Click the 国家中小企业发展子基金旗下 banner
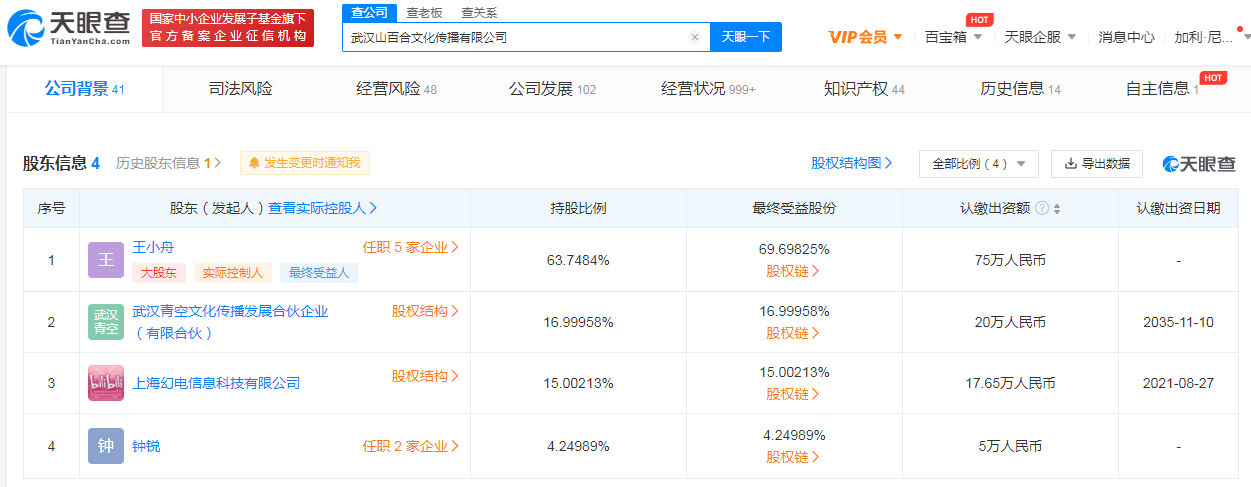Viewport: 1251px width, 487px height. (x=226, y=28)
